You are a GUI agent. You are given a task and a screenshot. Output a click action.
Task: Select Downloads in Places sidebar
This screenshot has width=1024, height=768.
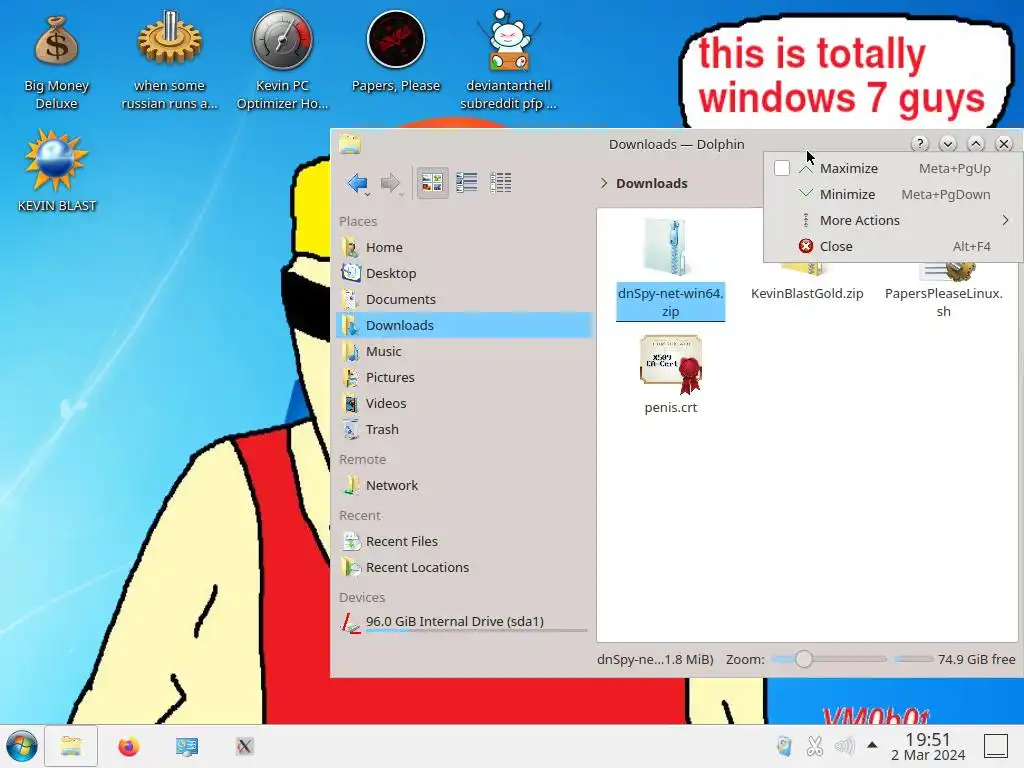pyautogui.click(x=464, y=325)
